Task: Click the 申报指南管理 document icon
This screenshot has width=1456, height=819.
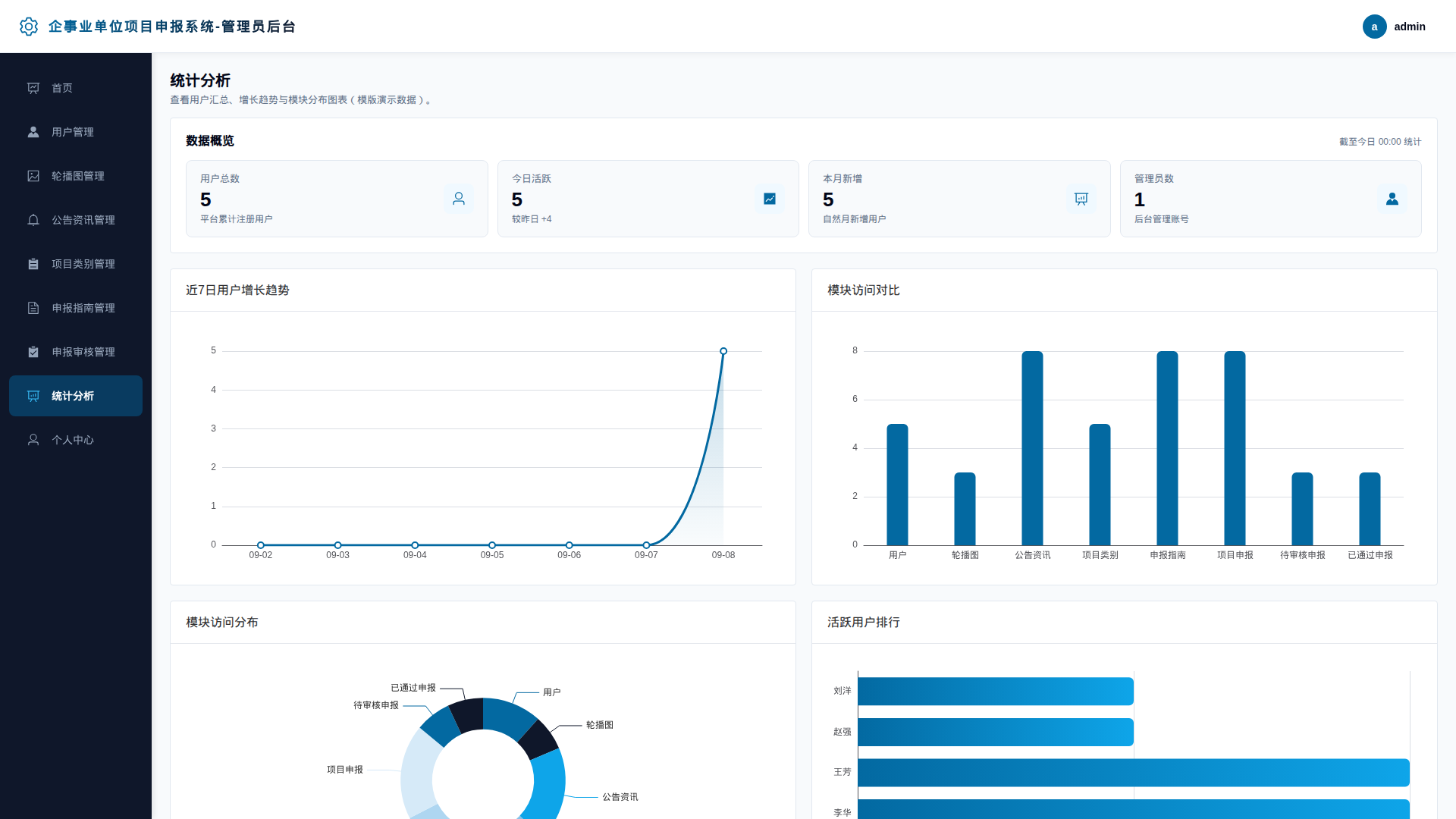Action: point(33,308)
